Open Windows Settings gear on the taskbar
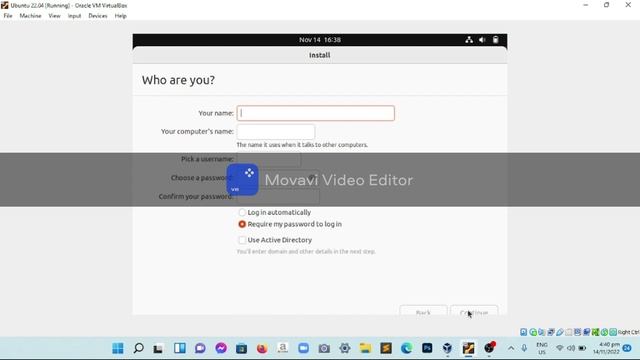The height and width of the screenshot is (360, 640). pos(345,348)
